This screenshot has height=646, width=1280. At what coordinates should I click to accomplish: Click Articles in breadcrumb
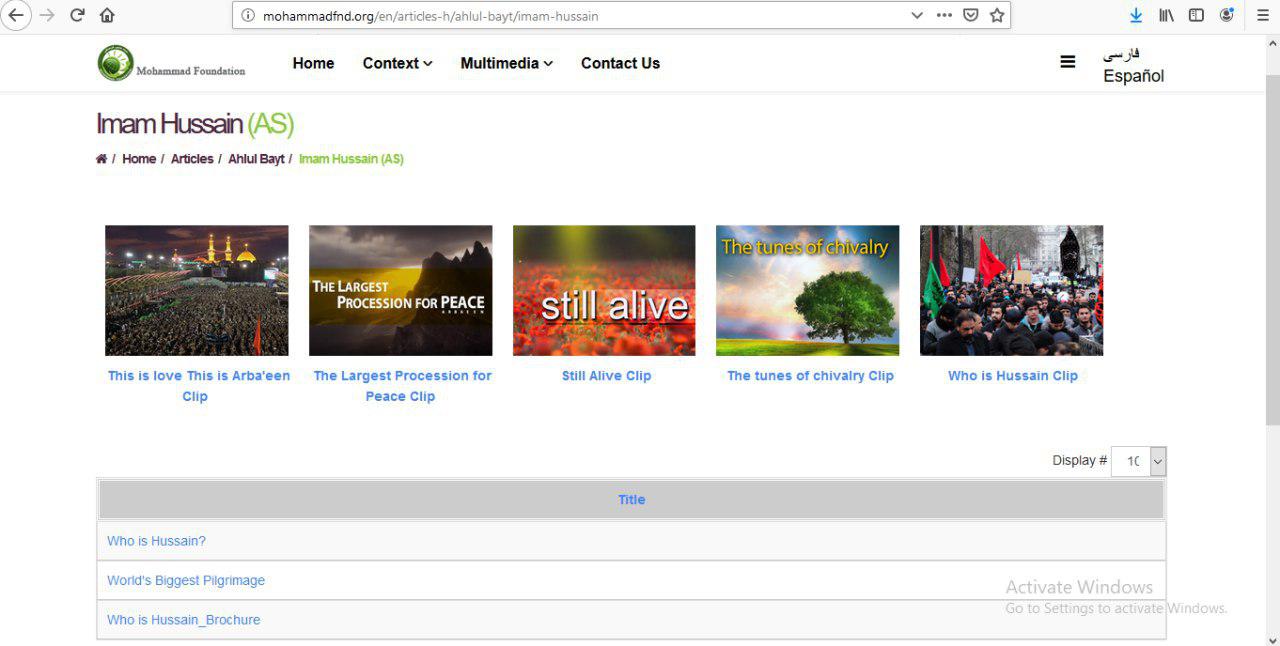[x=192, y=159]
